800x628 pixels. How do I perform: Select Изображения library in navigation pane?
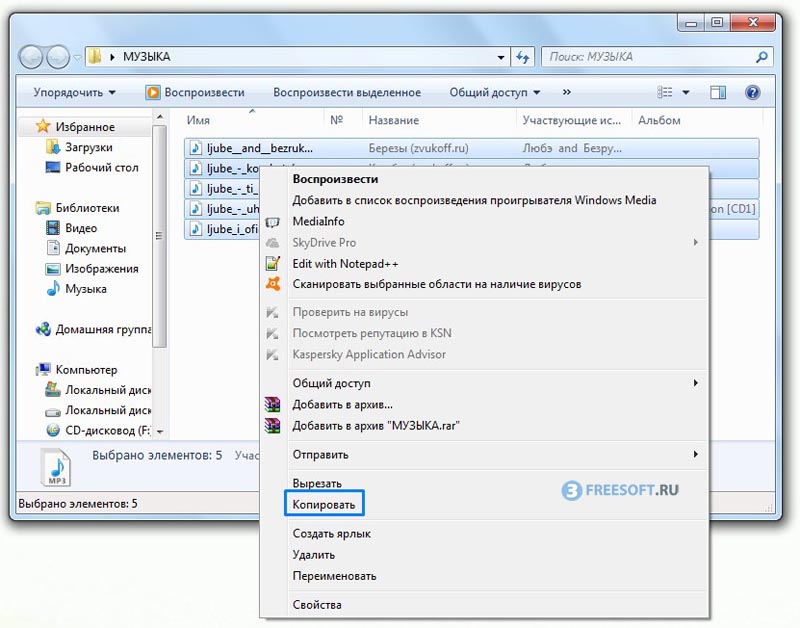coord(102,268)
